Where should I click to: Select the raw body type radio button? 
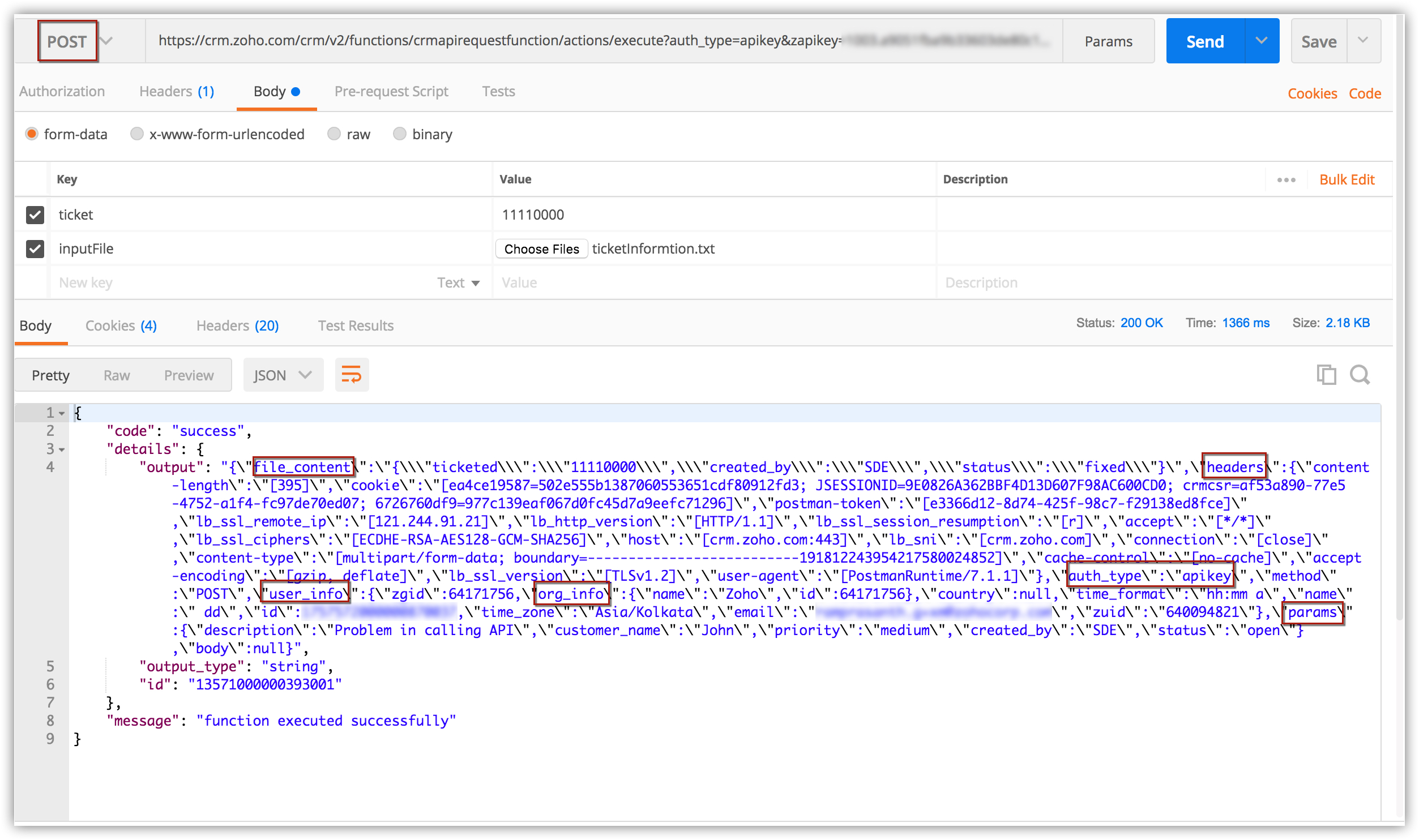[x=334, y=134]
